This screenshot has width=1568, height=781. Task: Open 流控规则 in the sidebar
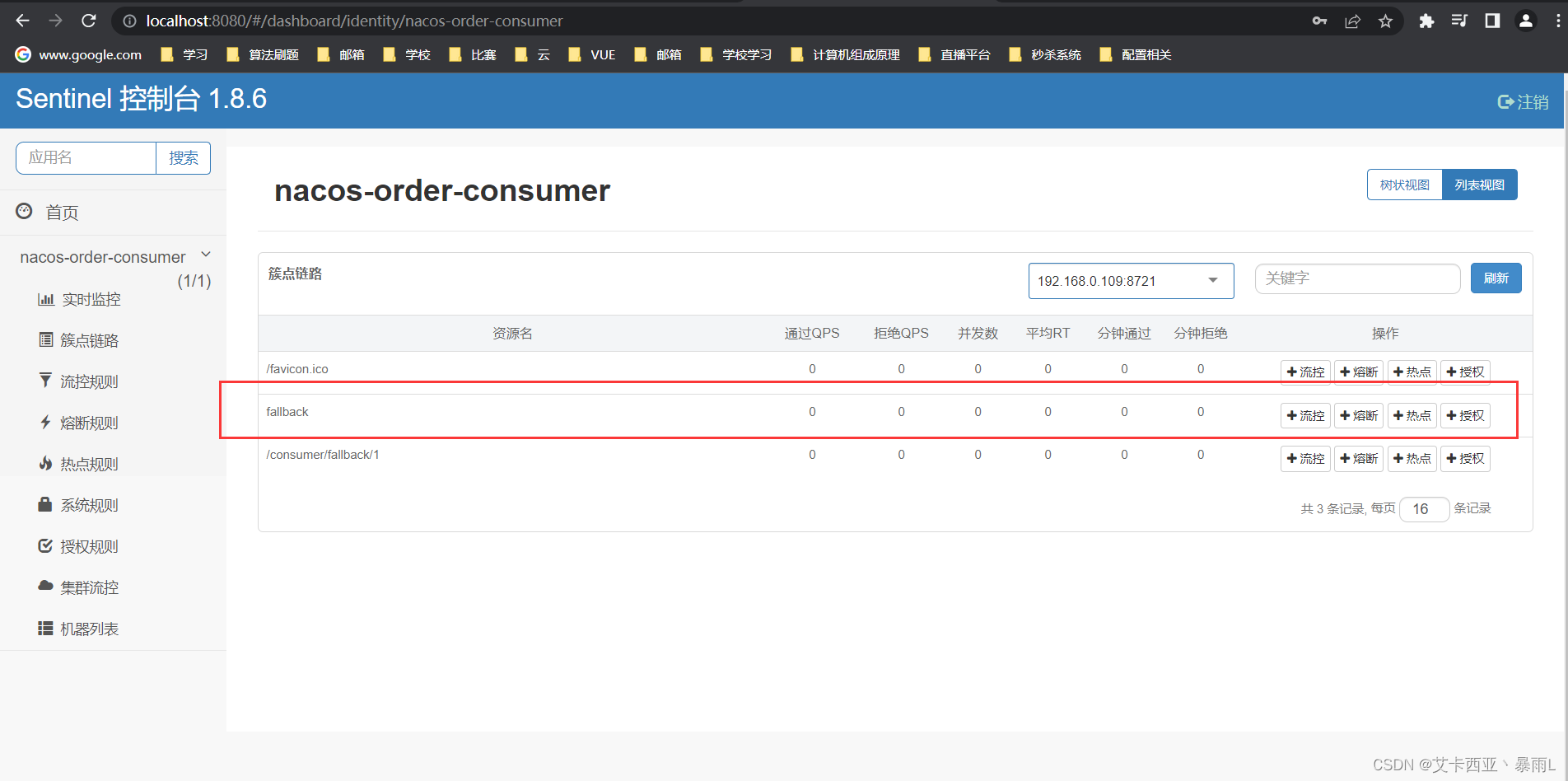click(x=79, y=381)
